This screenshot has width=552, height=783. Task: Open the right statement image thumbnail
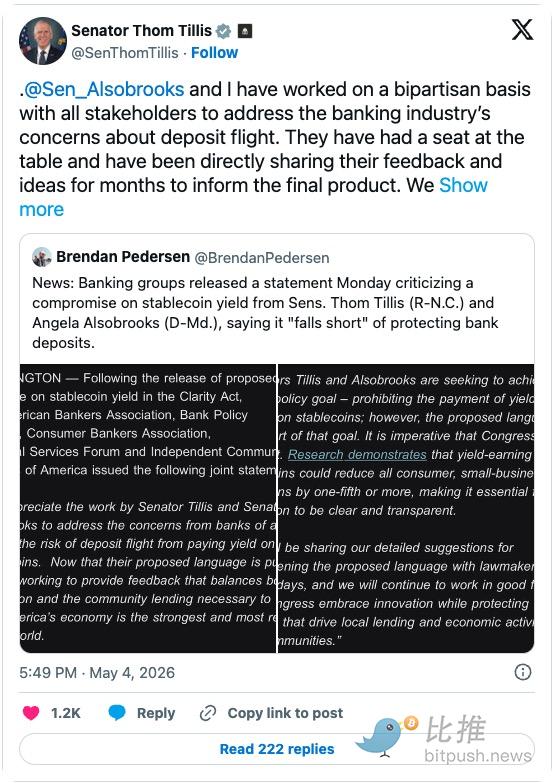point(406,508)
